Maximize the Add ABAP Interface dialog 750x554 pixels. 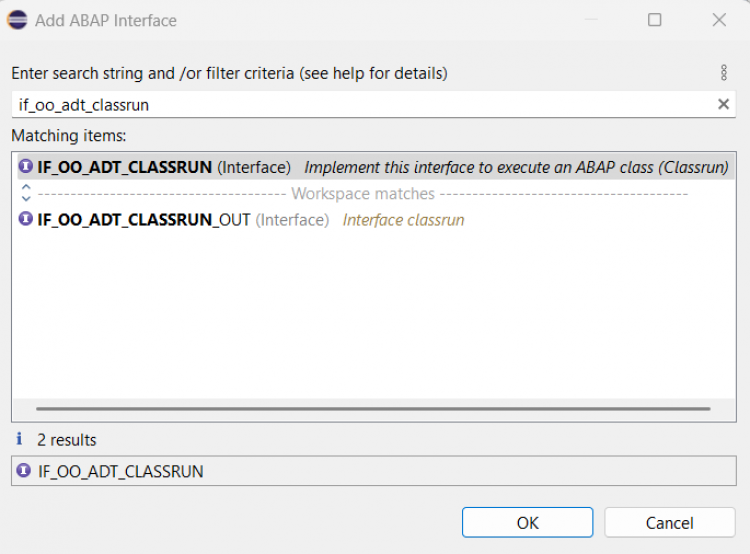[x=654, y=19]
